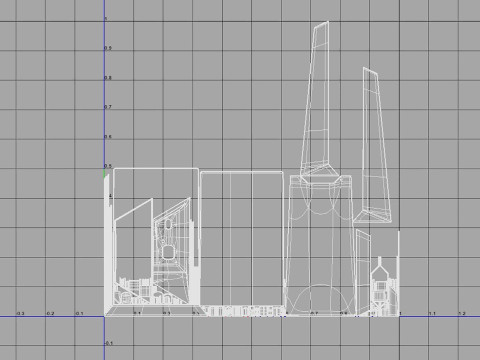Click the 0.3 label left of the origin
This screenshot has width=480, height=360.
click(21, 314)
